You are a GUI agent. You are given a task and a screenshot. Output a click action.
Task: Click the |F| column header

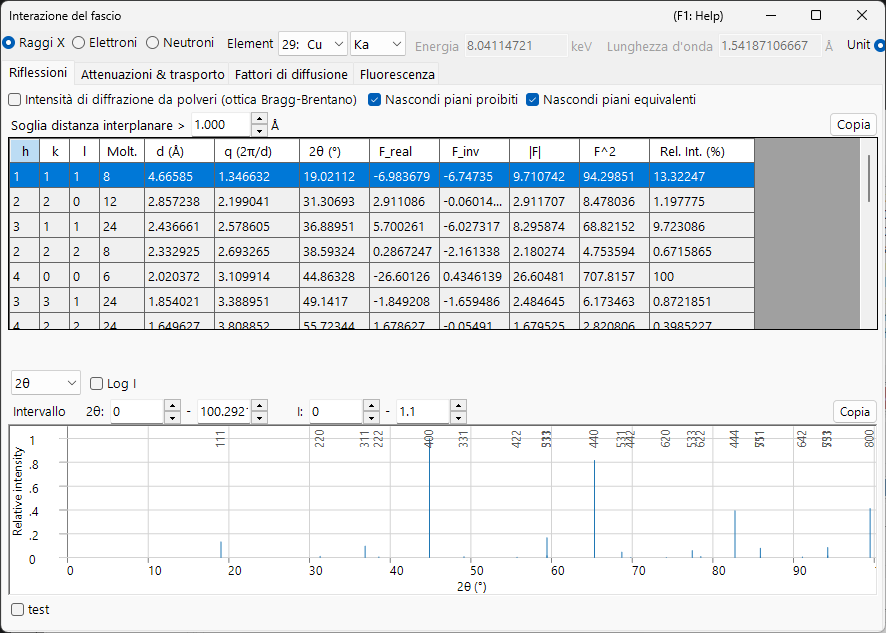544,151
